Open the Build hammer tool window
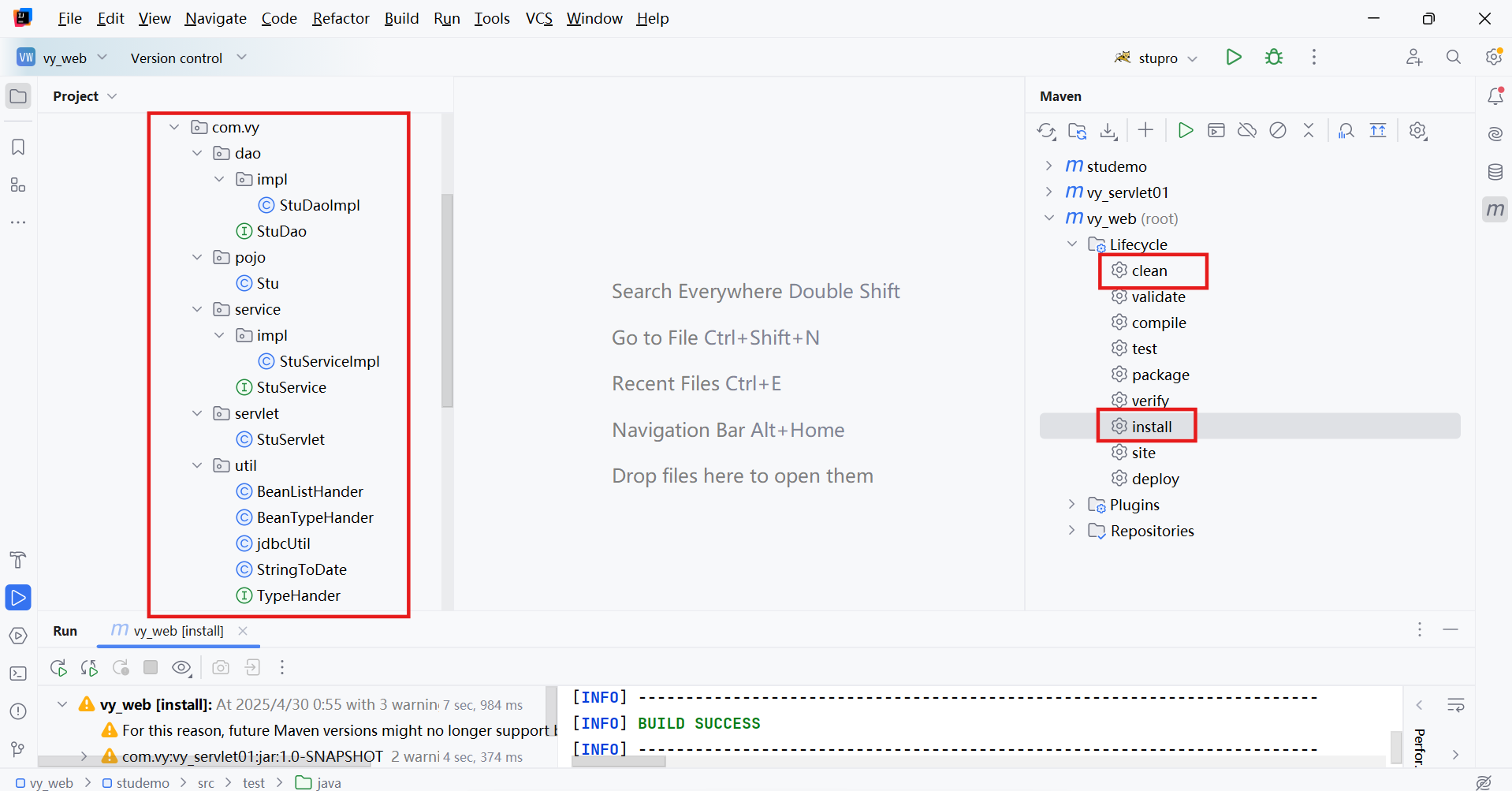Viewport: 1512px width, 791px height. 18,560
